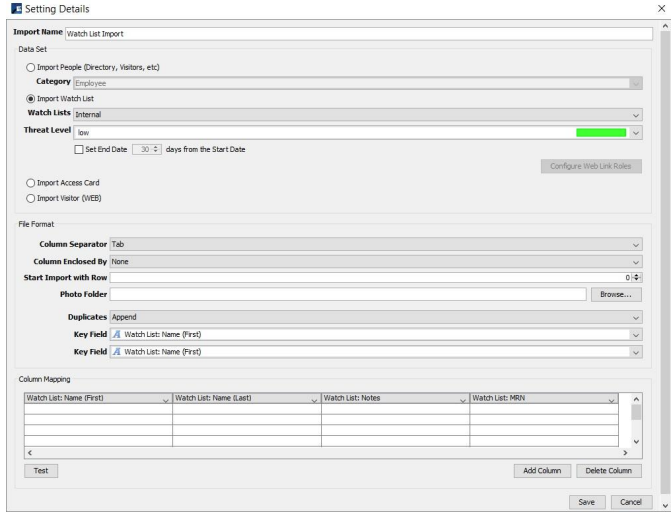Enable the Set End Date checkbox
Screen dimensions: 671x514
80,149
